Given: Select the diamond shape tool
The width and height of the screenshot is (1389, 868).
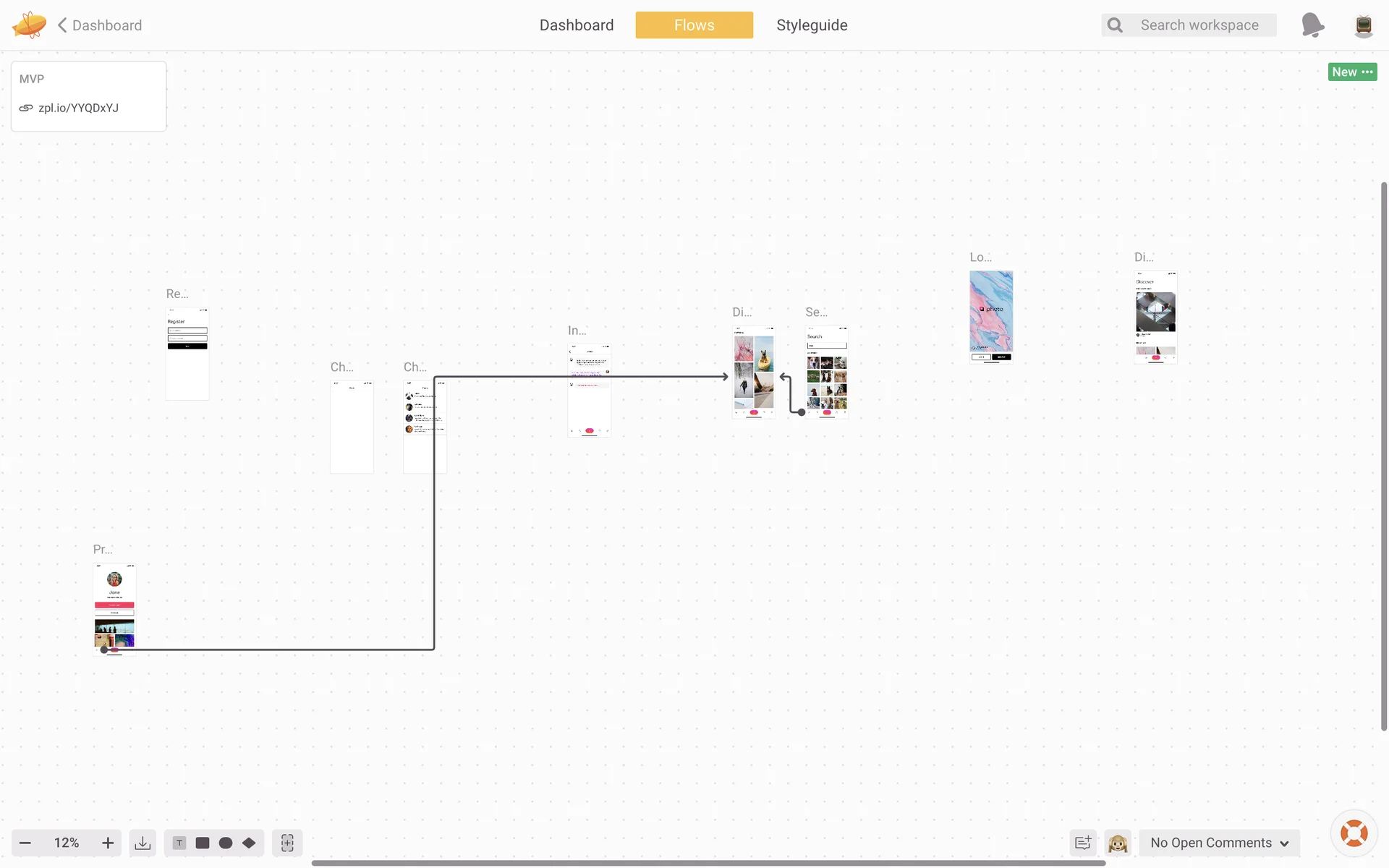Looking at the screenshot, I should click(249, 843).
